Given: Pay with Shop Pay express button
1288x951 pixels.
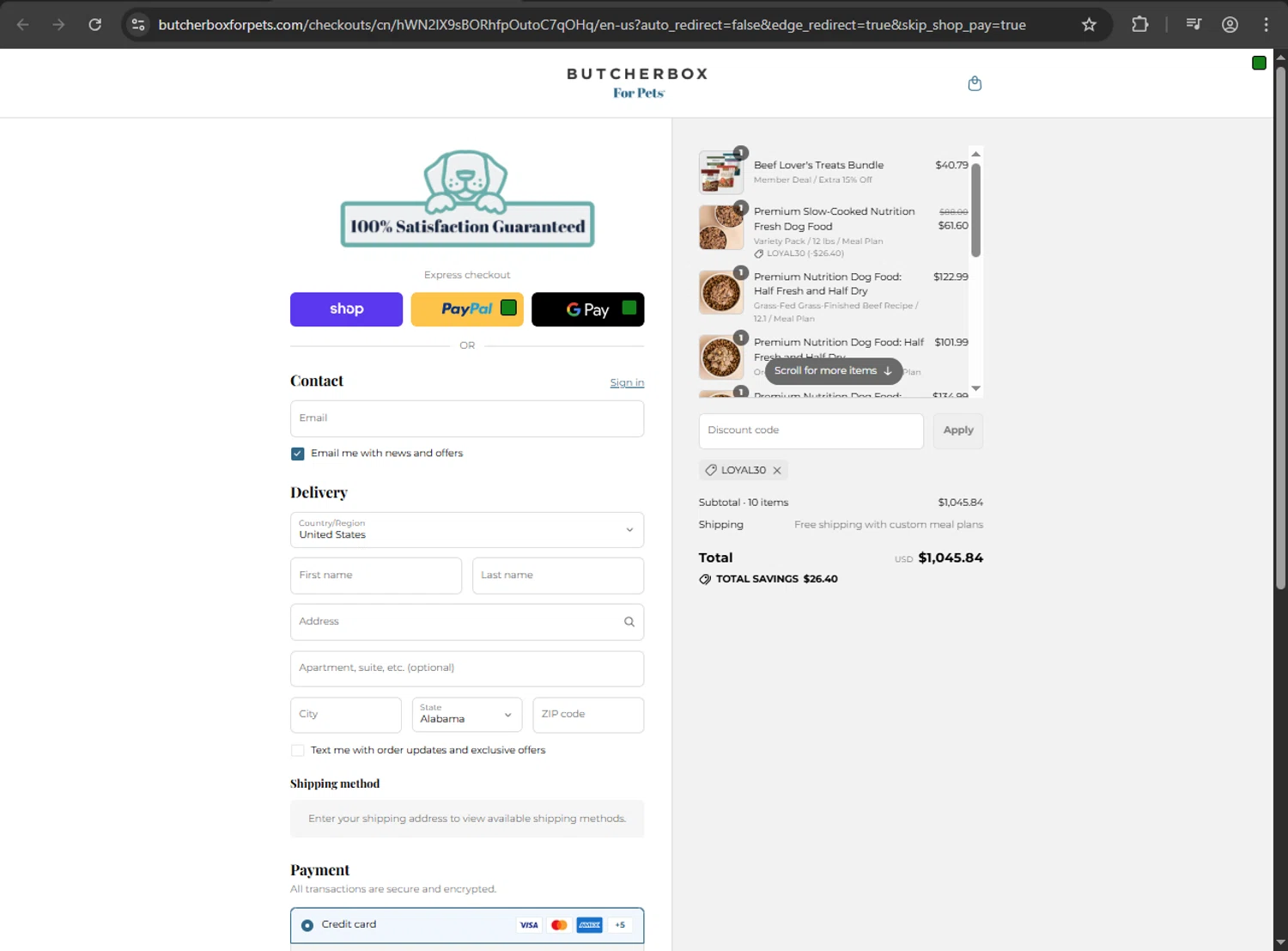Looking at the screenshot, I should [x=346, y=309].
